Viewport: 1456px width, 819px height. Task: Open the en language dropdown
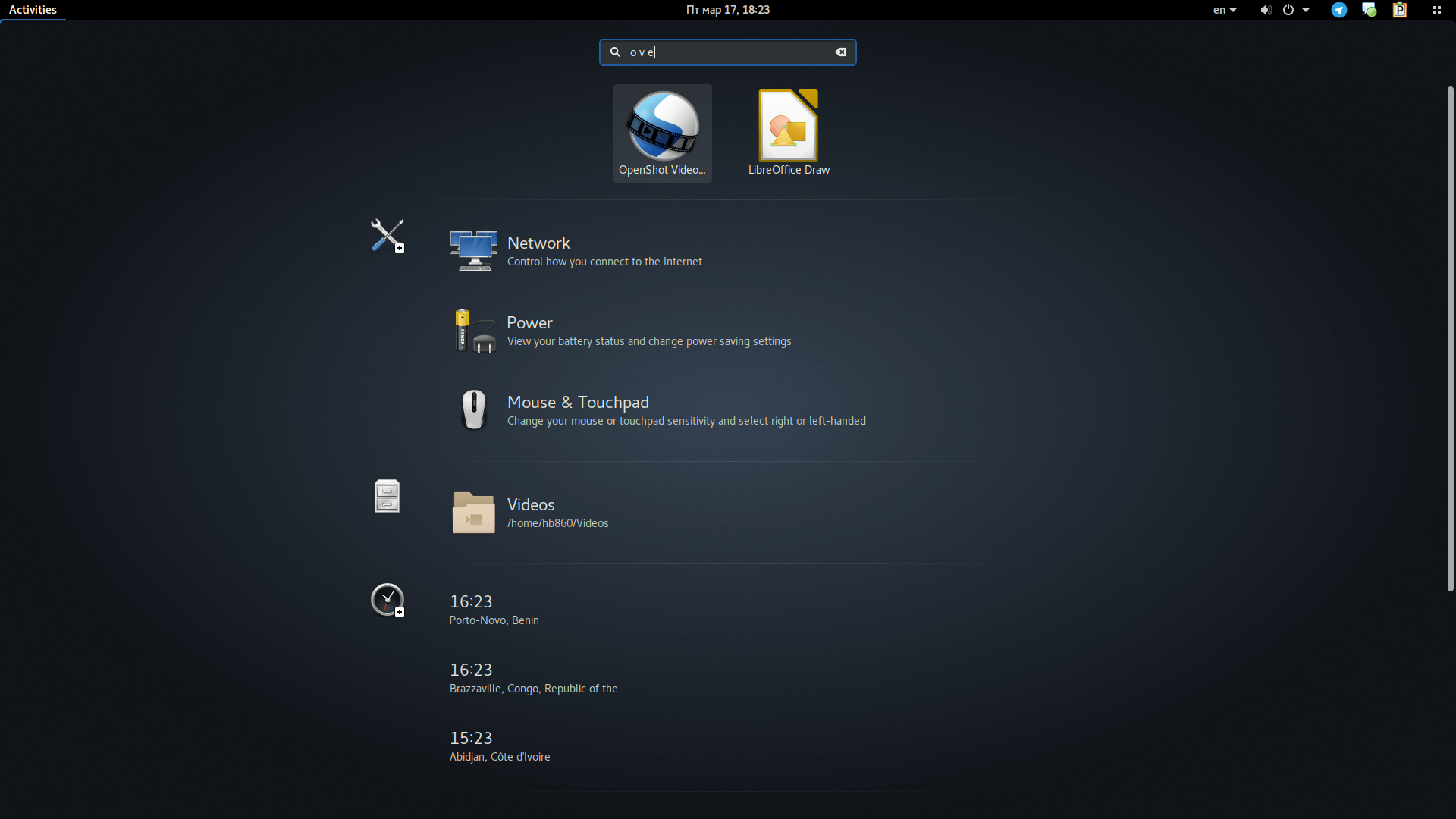(x=1225, y=10)
